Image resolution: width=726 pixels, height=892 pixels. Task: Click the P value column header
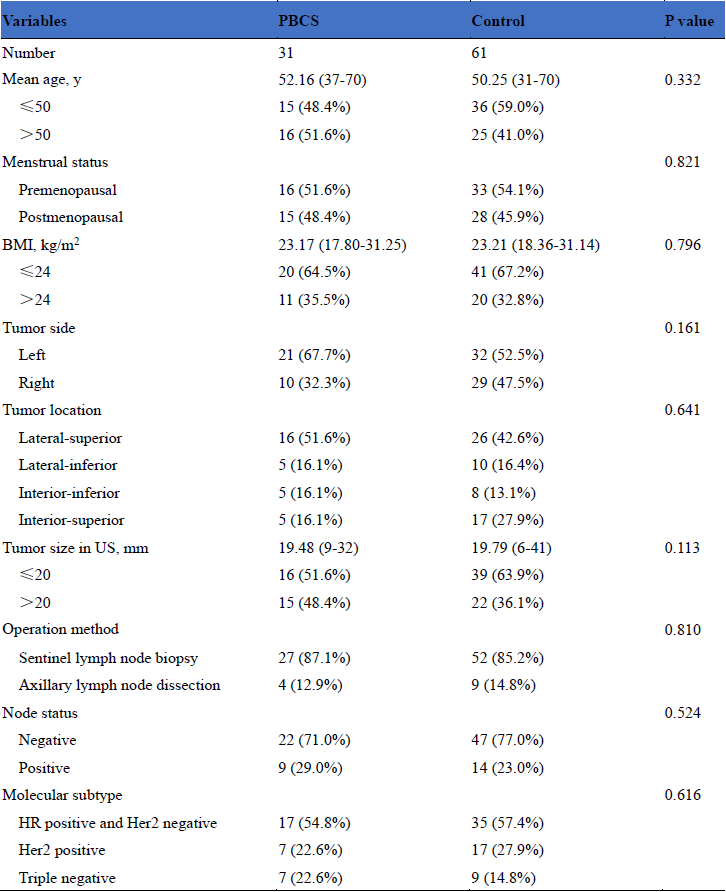click(x=690, y=21)
